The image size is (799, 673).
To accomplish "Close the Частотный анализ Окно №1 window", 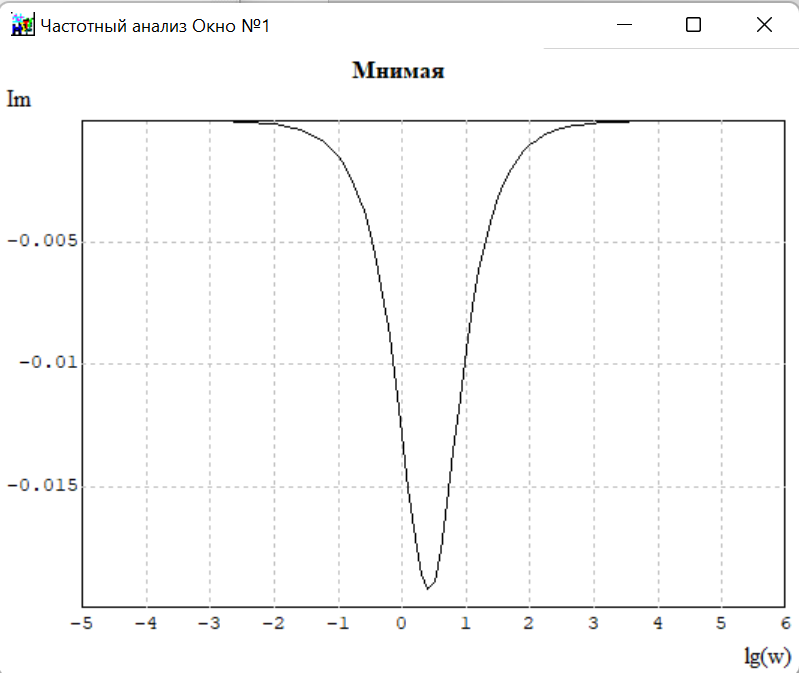I will [x=764, y=24].
